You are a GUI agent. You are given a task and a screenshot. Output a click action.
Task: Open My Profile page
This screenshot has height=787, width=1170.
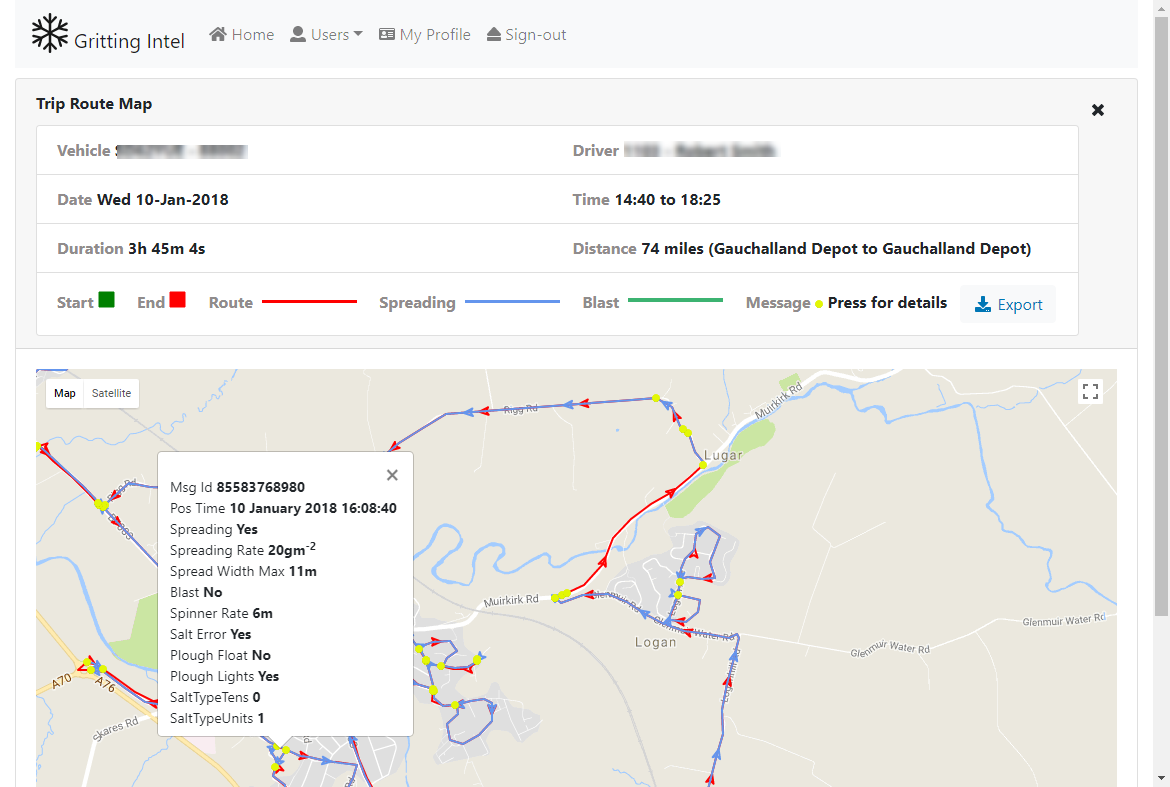[x=424, y=35]
